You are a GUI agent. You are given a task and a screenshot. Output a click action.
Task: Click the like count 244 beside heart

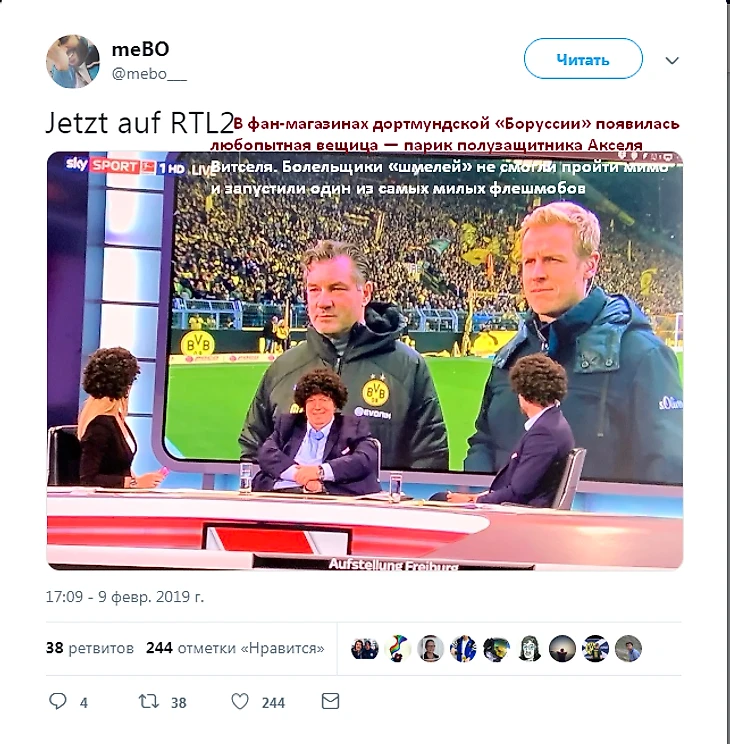[273, 703]
